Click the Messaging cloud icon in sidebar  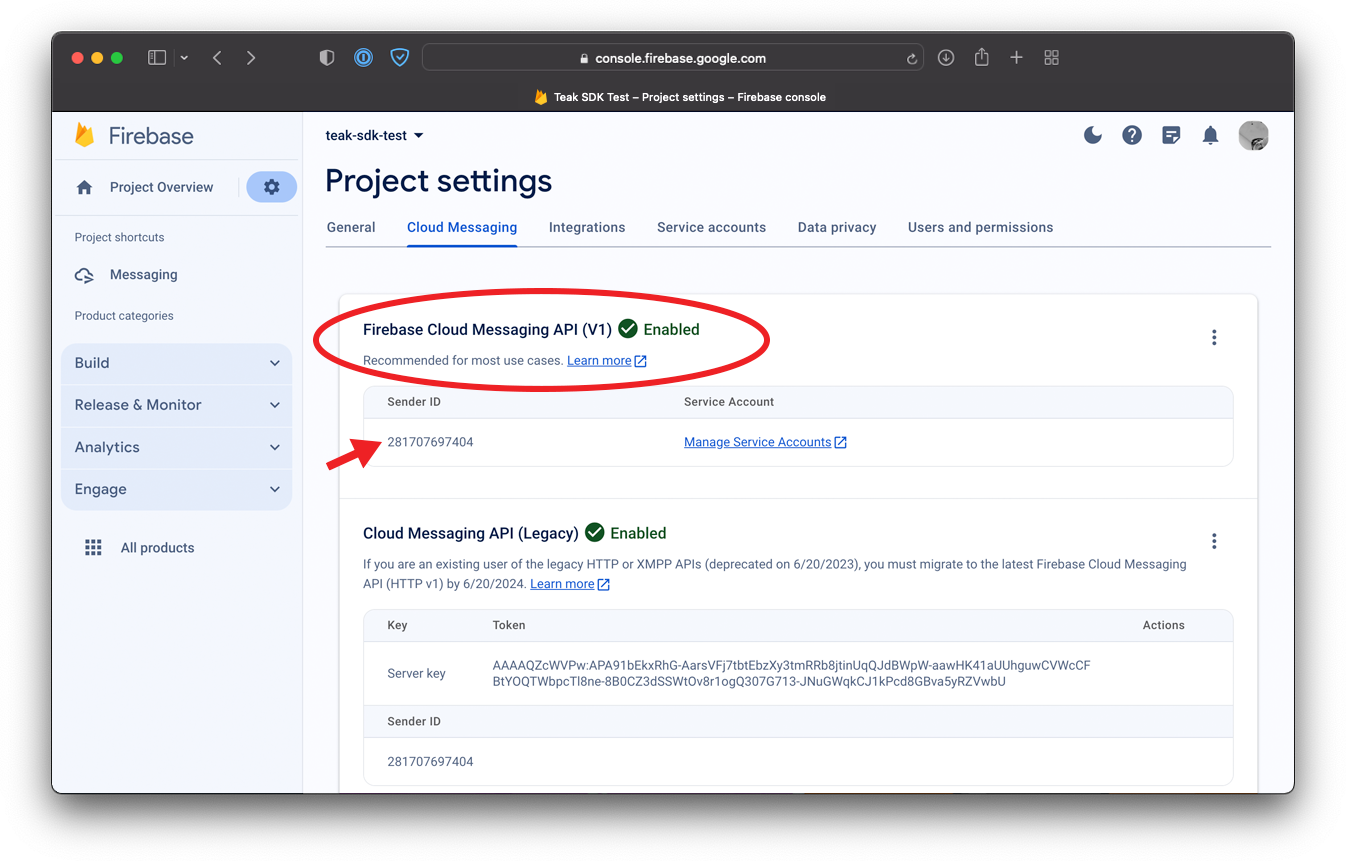coord(85,275)
